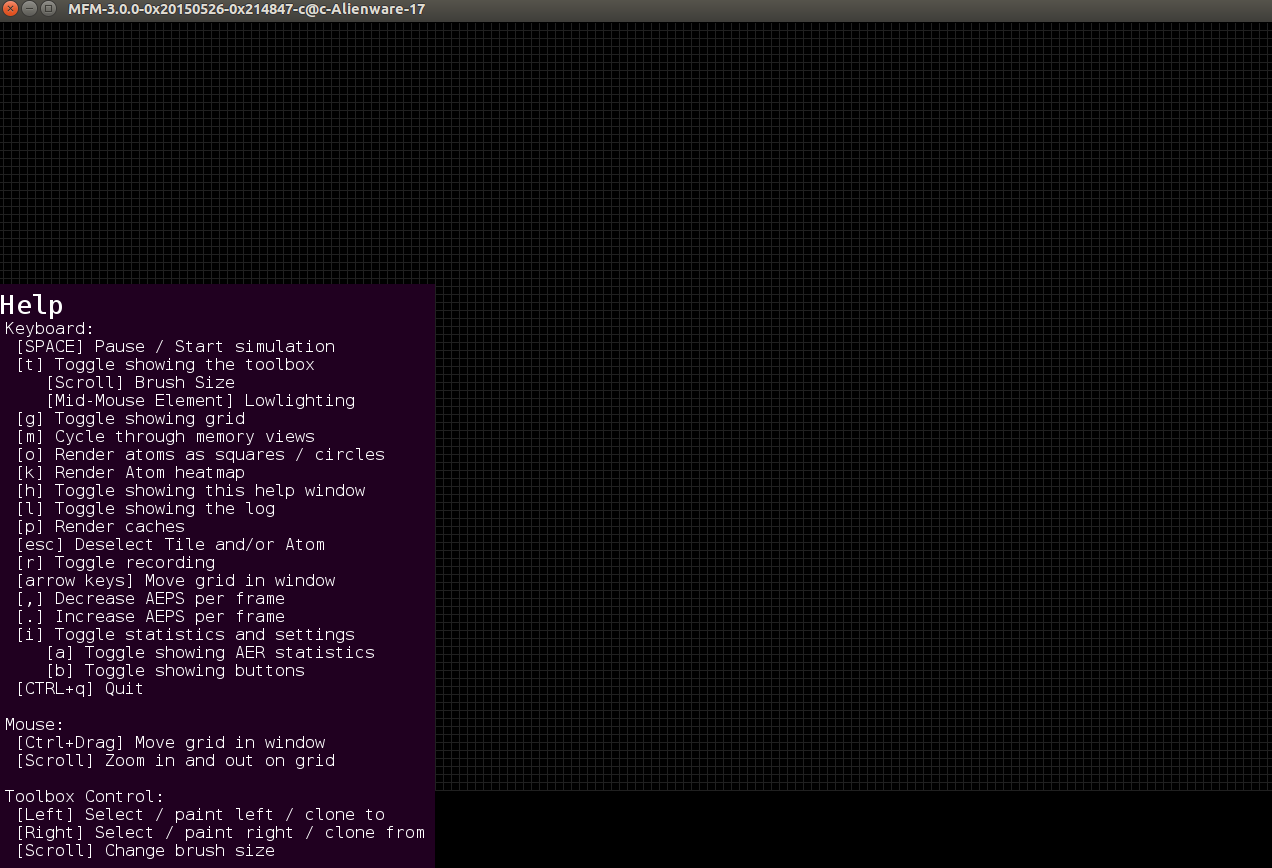The height and width of the screenshot is (868, 1272).
Task: Click the [CTRL+q] Quit help line
Action: pyautogui.click(x=80, y=689)
